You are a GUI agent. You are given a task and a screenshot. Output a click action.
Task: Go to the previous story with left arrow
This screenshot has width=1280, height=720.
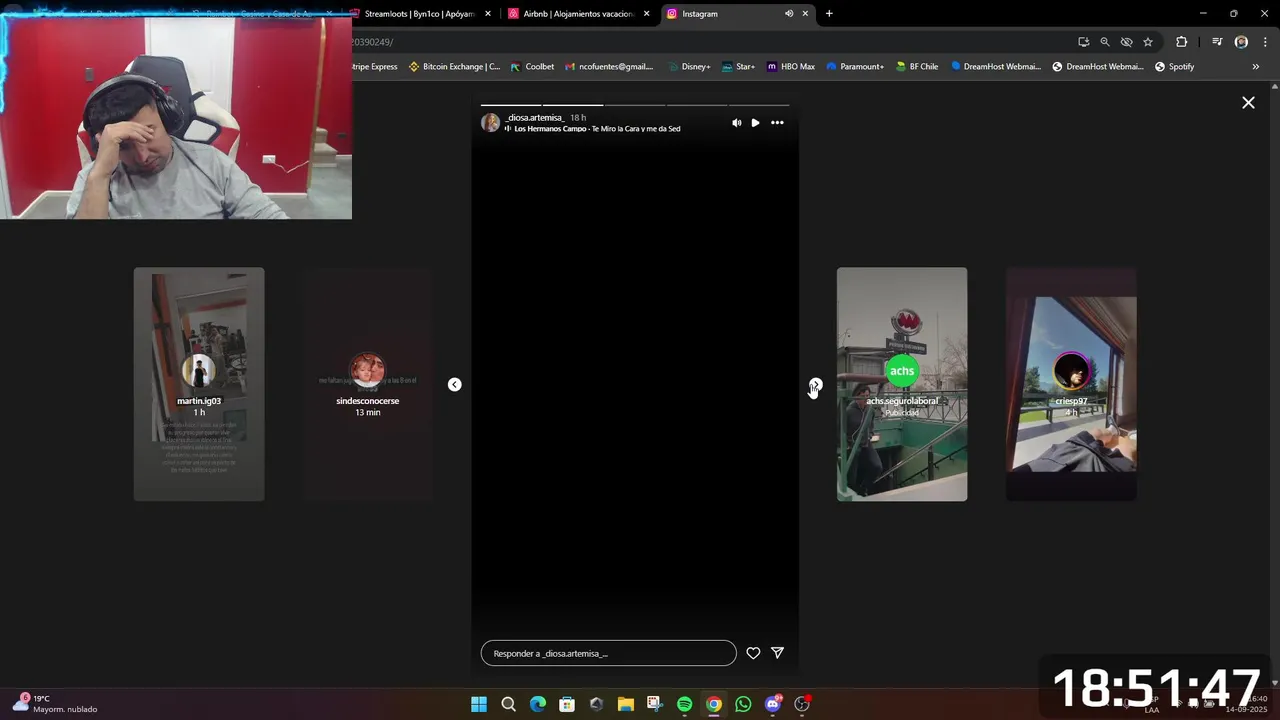[x=455, y=384]
